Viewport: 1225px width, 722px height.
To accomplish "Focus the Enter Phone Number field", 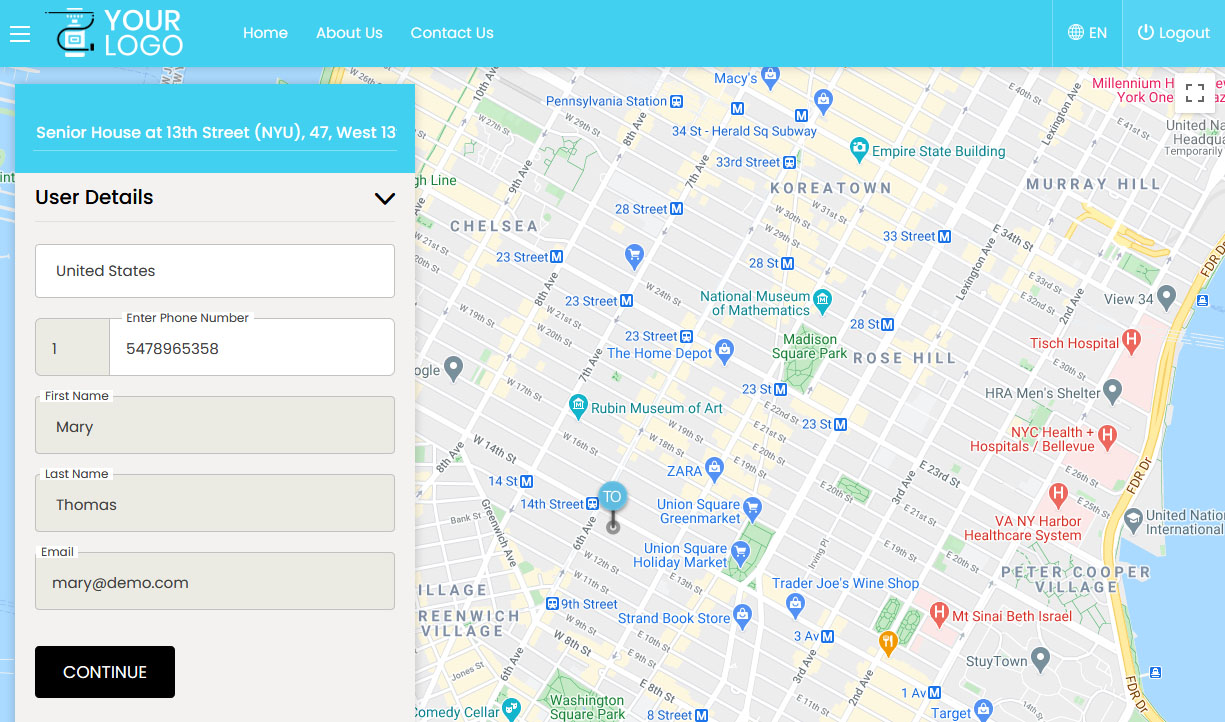I will 252,348.
